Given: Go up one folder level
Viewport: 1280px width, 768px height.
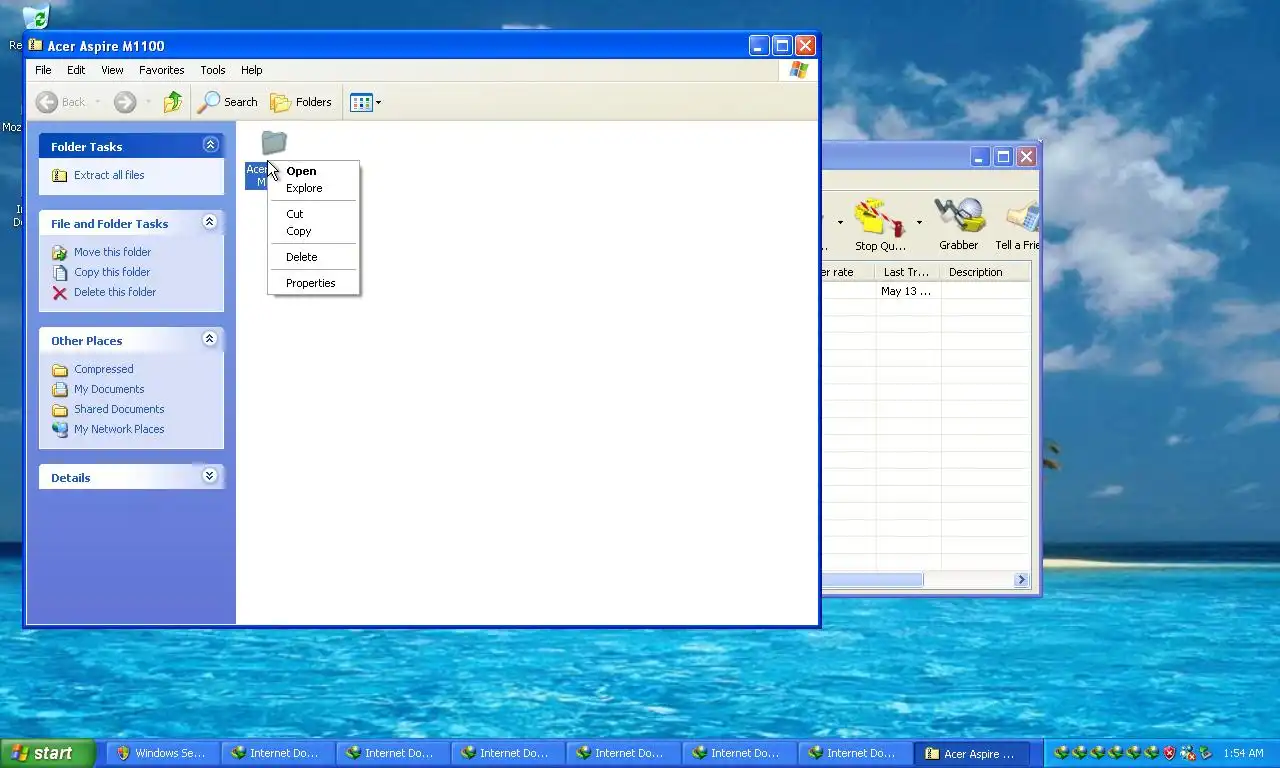Looking at the screenshot, I should tap(173, 102).
